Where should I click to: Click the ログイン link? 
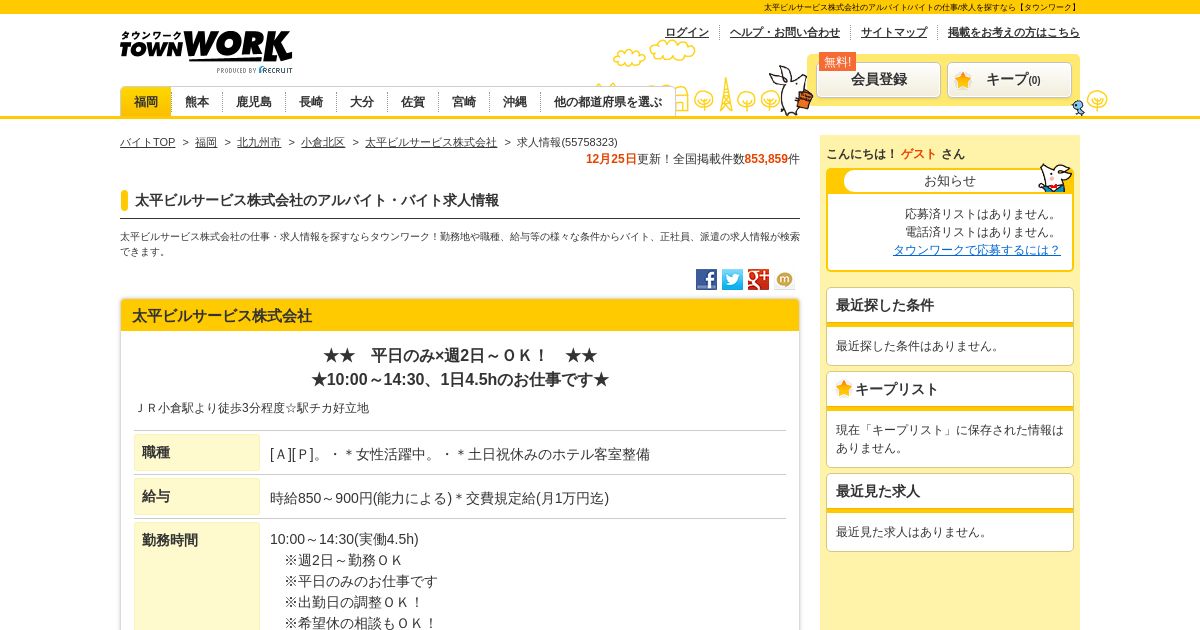(687, 32)
